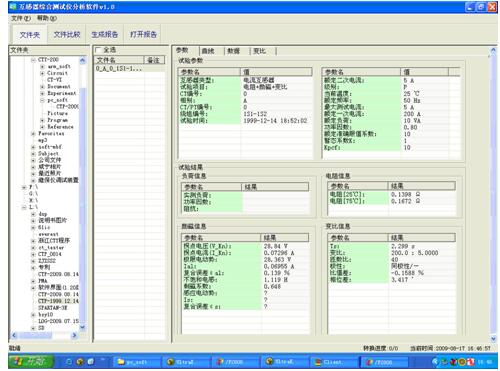Check the 全选 checkbox
Viewport: 500px width, 371px height.
pyautogui.click(x=98, y=50)
